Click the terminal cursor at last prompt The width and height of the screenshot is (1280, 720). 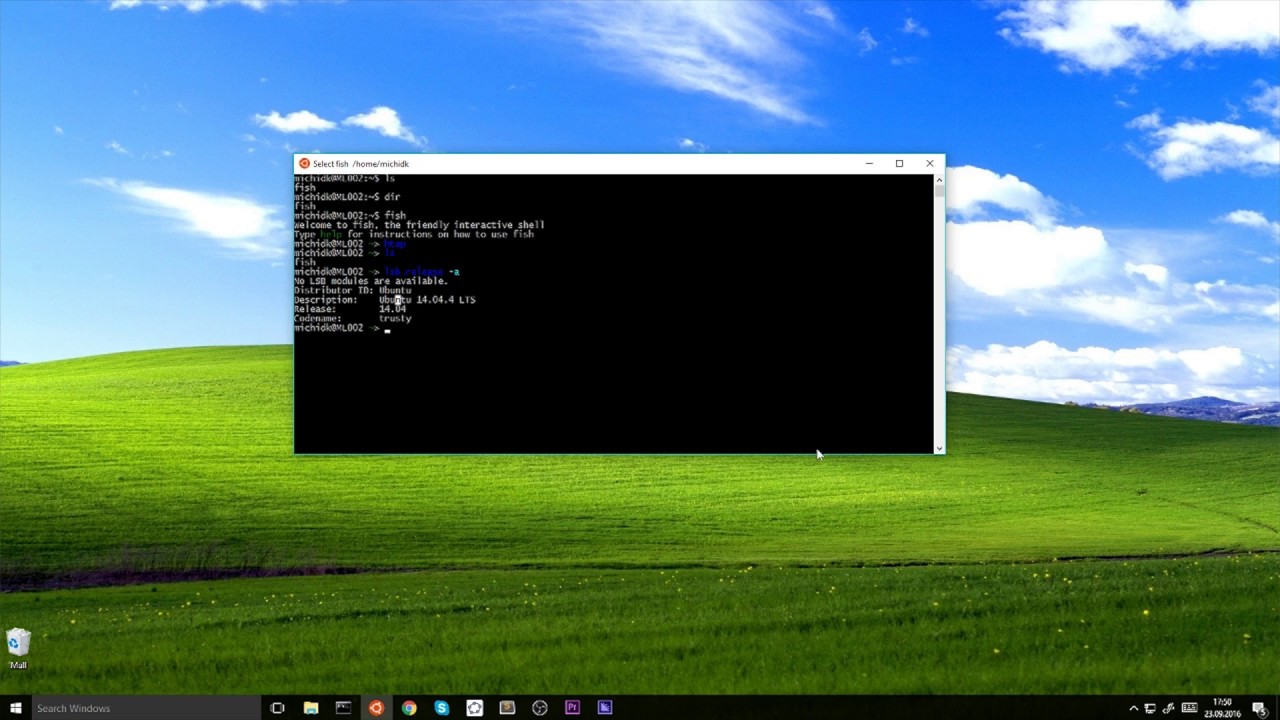[x=387, y=329]
